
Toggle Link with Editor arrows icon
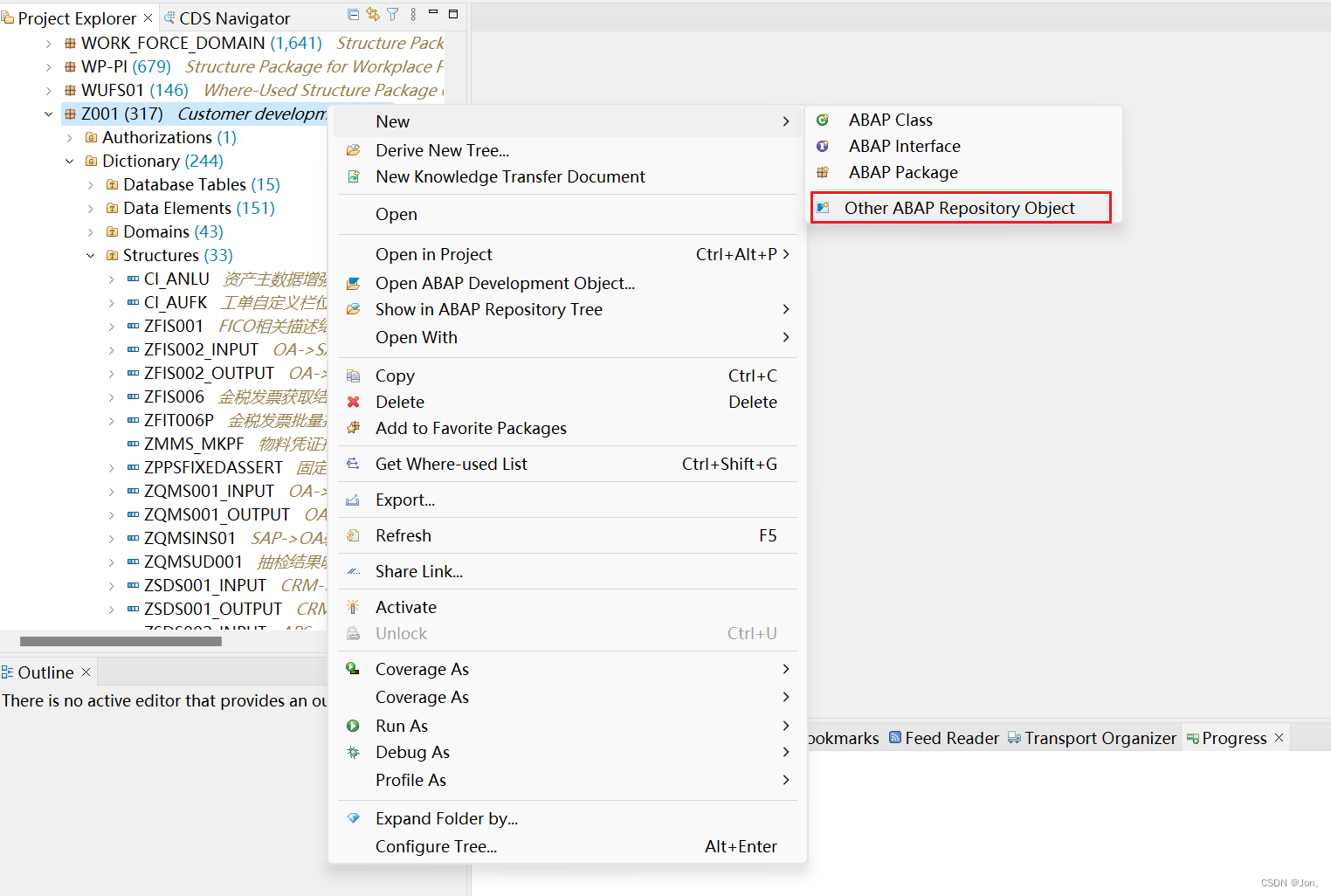(373, 14)
